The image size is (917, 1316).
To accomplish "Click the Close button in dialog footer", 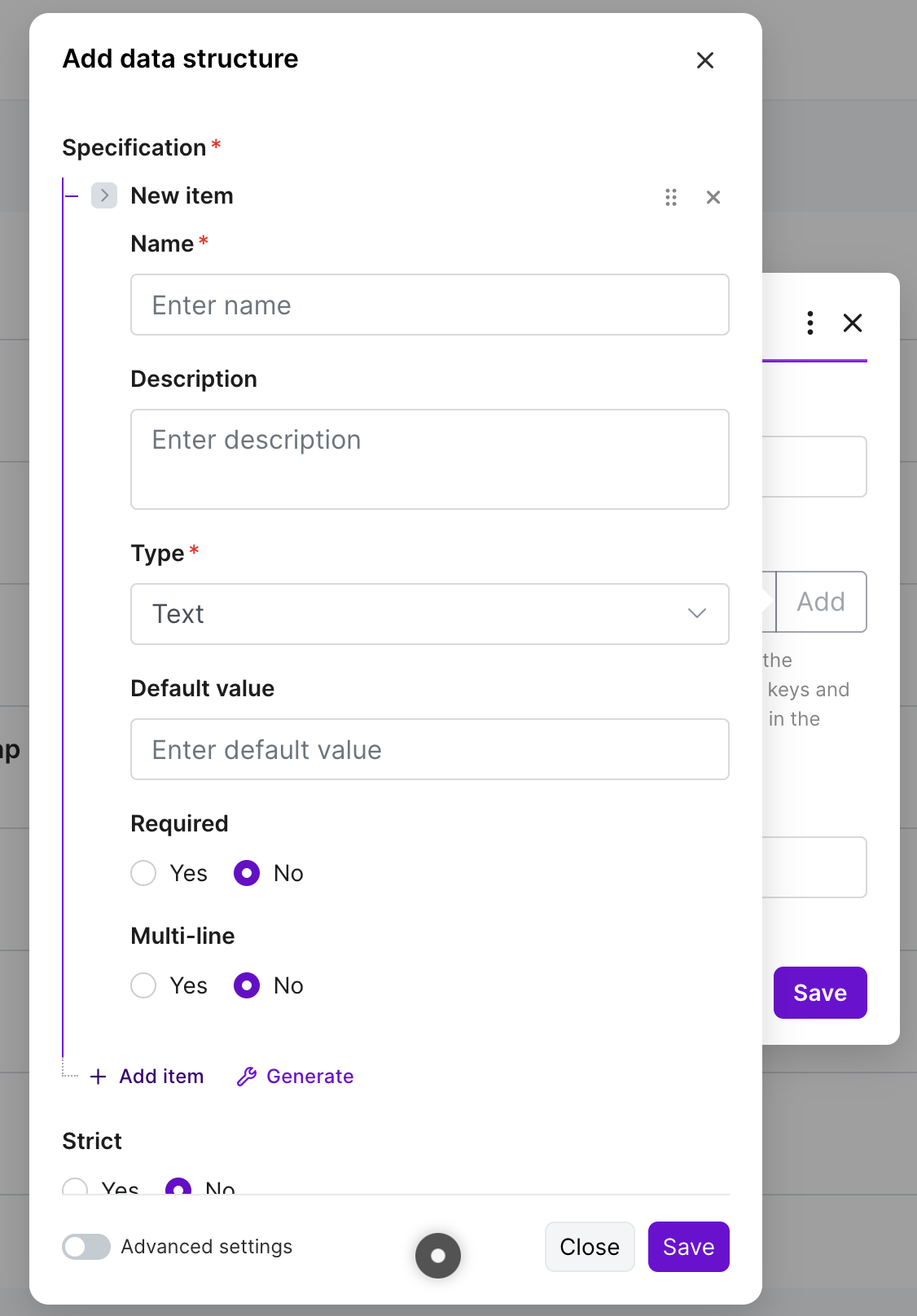I will (590, 1247).
